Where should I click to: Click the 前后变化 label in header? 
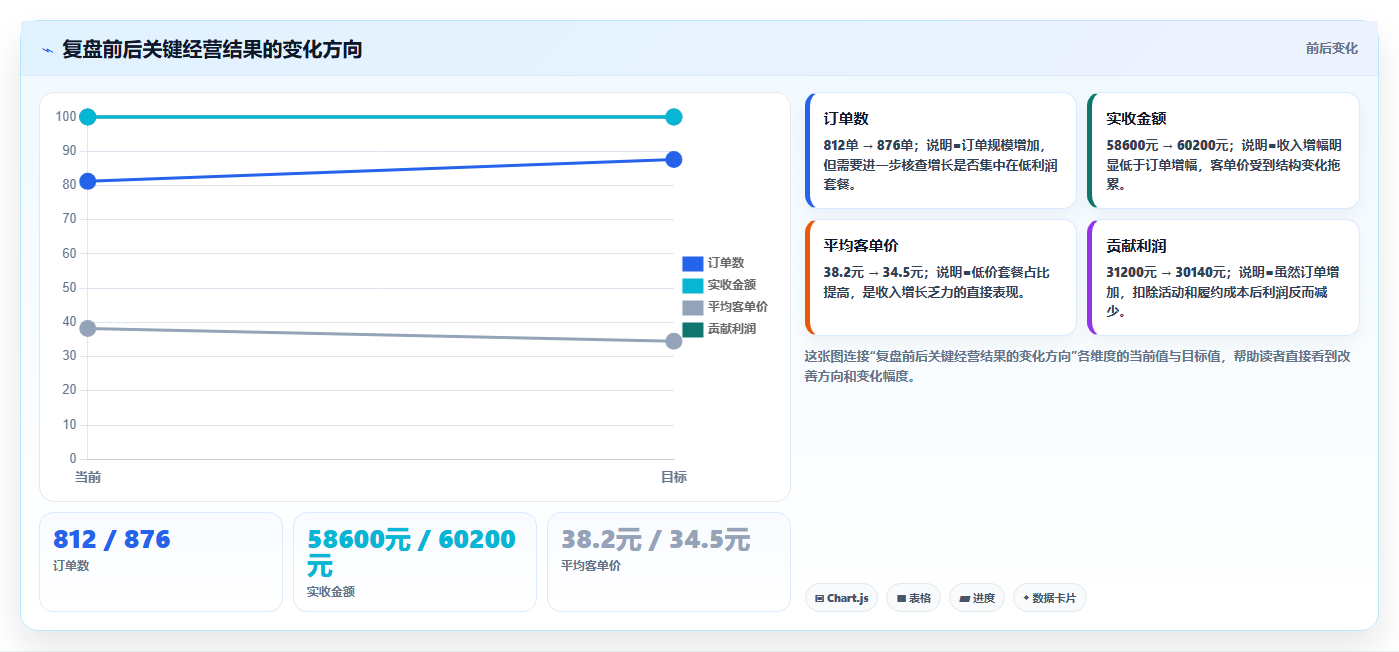coord(1331,48)
